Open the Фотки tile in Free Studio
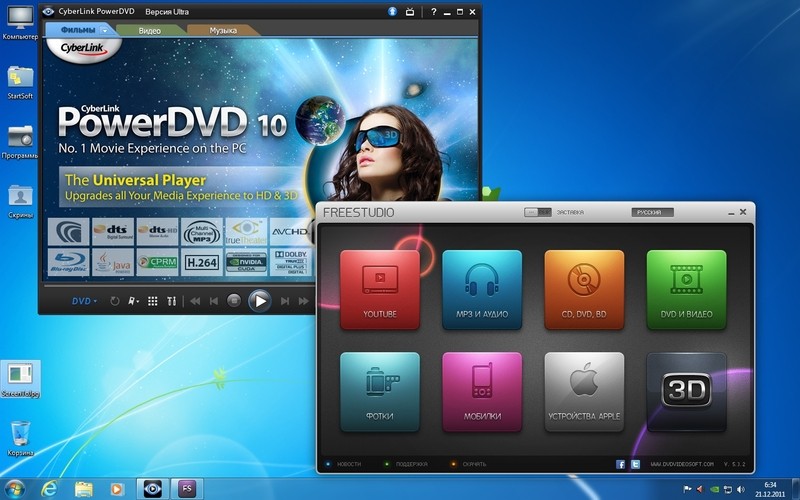The height and width of the screenshot is (500, 800). [380, 392]
